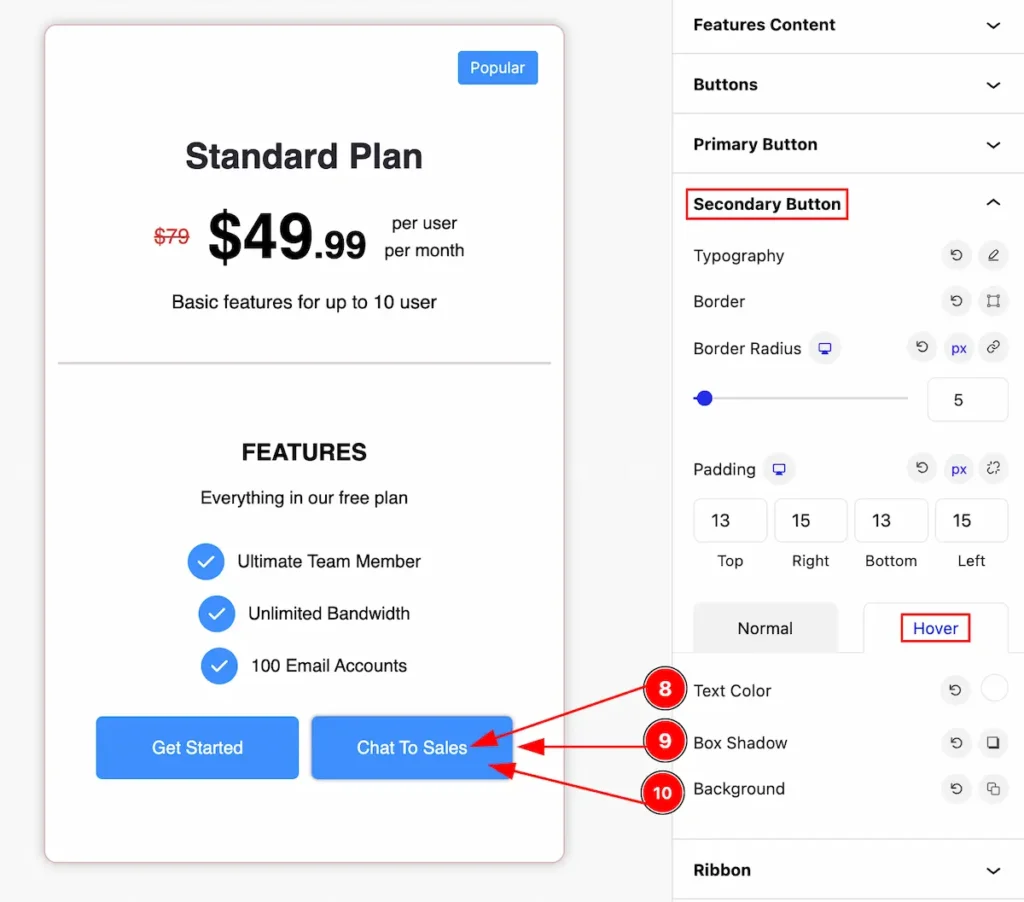
Task: Select 'Everything in our free plan' text
Action: pyautogui.click(x=304, y=498)
